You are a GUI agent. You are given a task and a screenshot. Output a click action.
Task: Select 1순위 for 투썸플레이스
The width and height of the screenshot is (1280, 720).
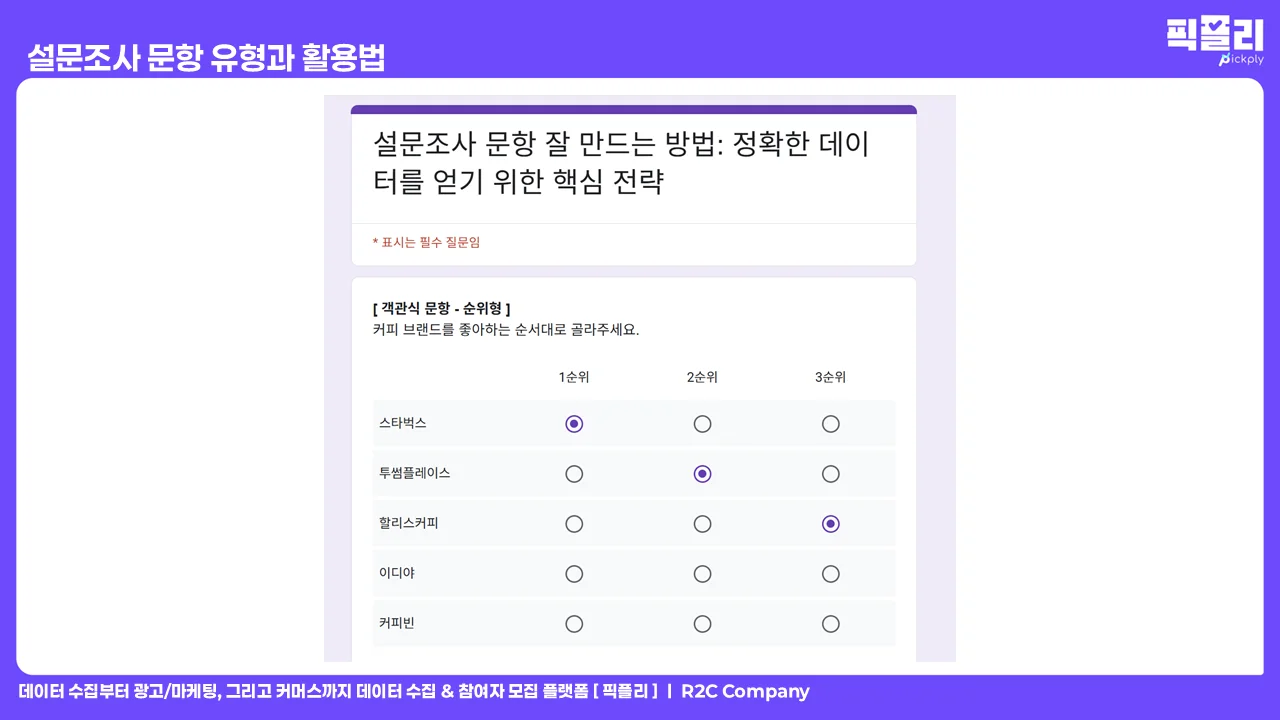[574, 473]
